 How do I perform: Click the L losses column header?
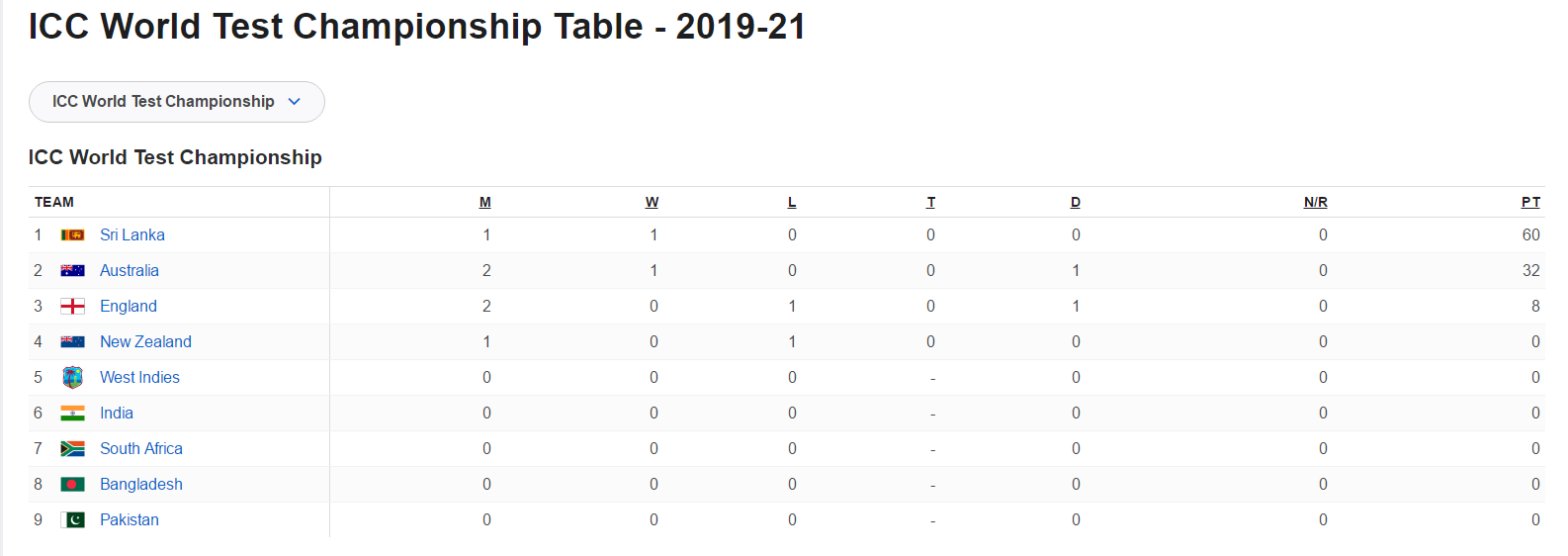point(792,203)
